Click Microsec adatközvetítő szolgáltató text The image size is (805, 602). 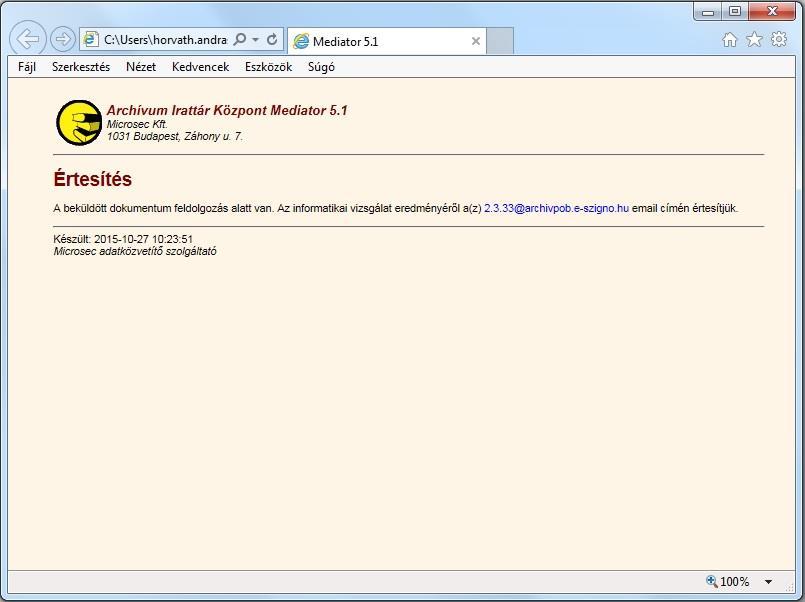click(135, 251)
